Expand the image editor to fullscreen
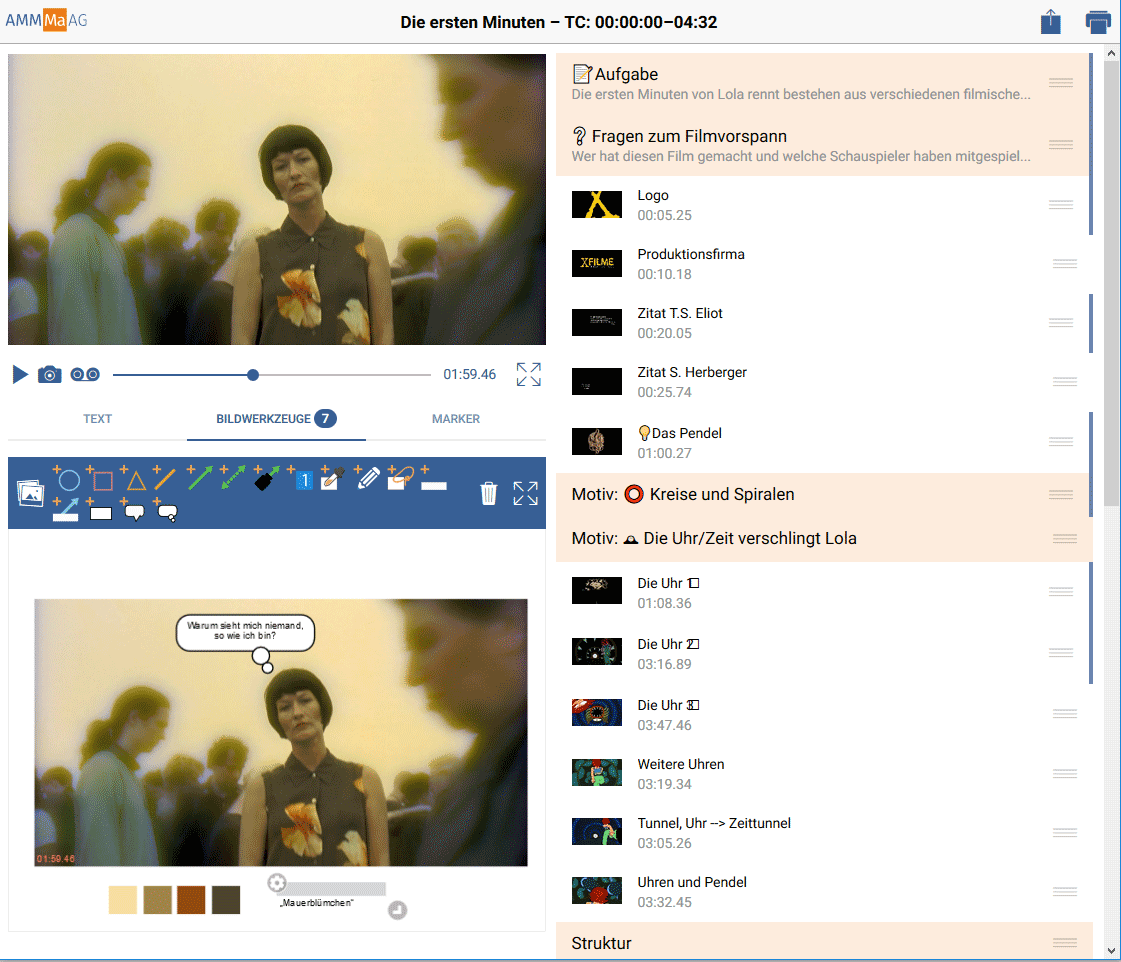The width and height of the screenshot is (1121, 962). [525, 493]
